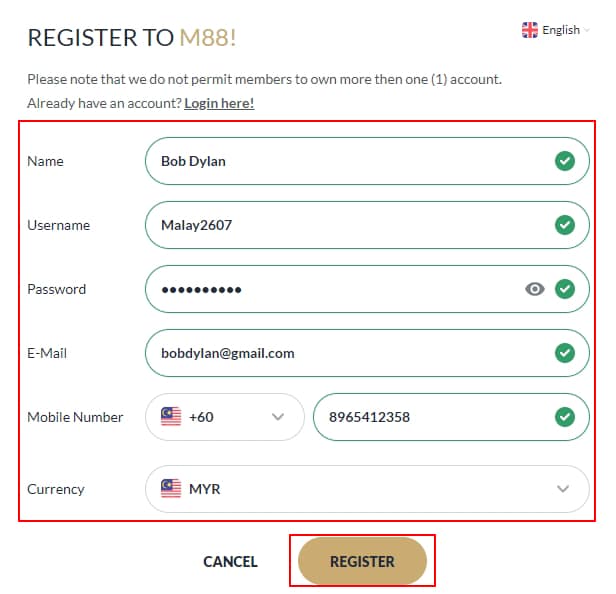Click the green checkmark in Password field
This screenshot has height=594, width=616.
tap(565, 289)
